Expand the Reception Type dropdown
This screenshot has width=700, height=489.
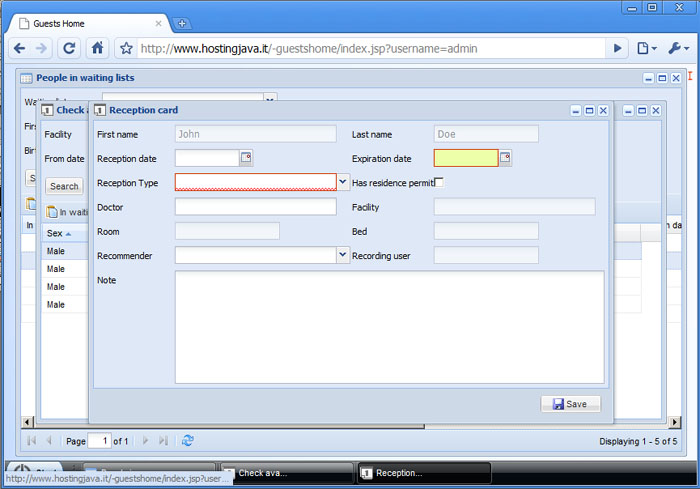click(x=343, y=182)
